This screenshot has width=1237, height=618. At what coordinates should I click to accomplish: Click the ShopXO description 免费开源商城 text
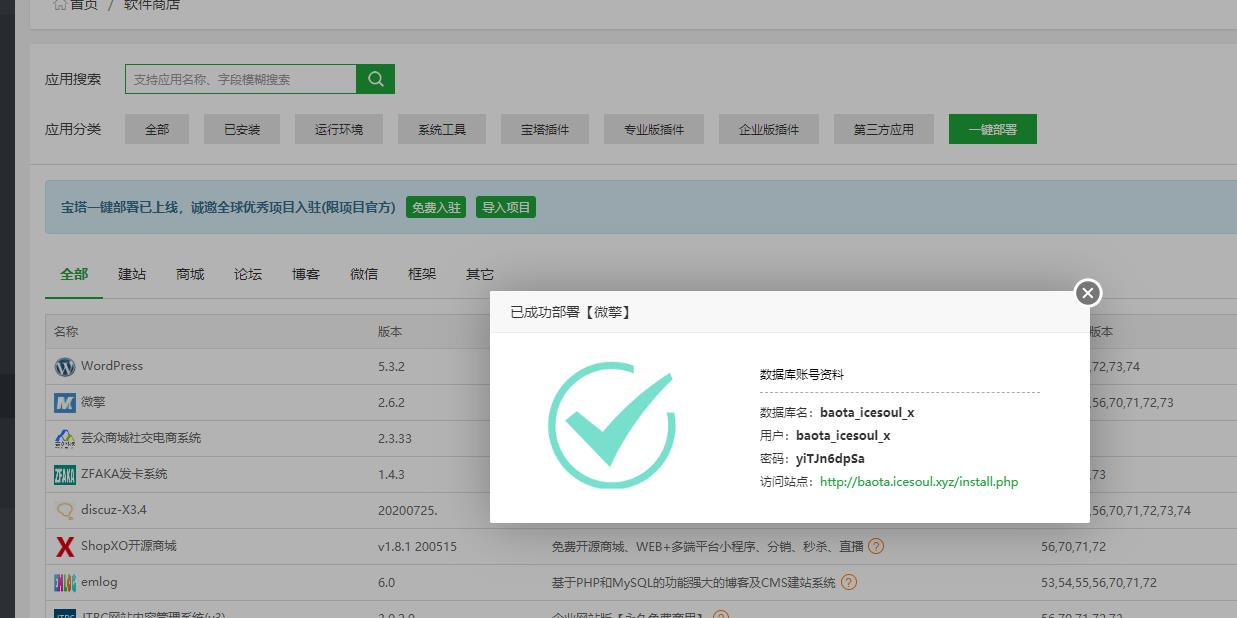tap(708, 546)
